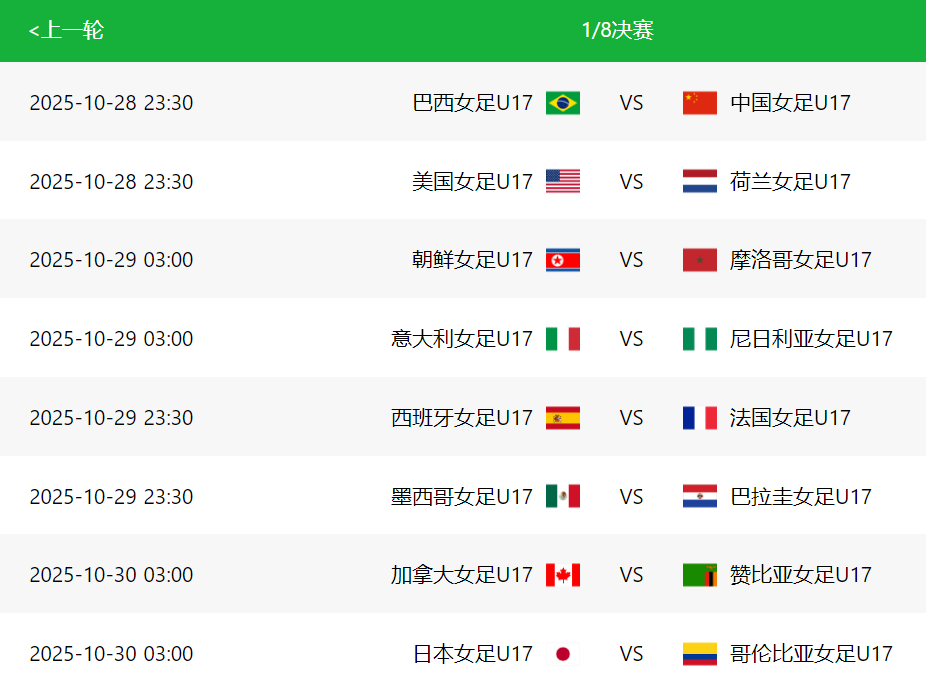The width and height of the screenshot is (926, 683).
Task: Click the Nigeria flag icon
Action: coord(699,338)
